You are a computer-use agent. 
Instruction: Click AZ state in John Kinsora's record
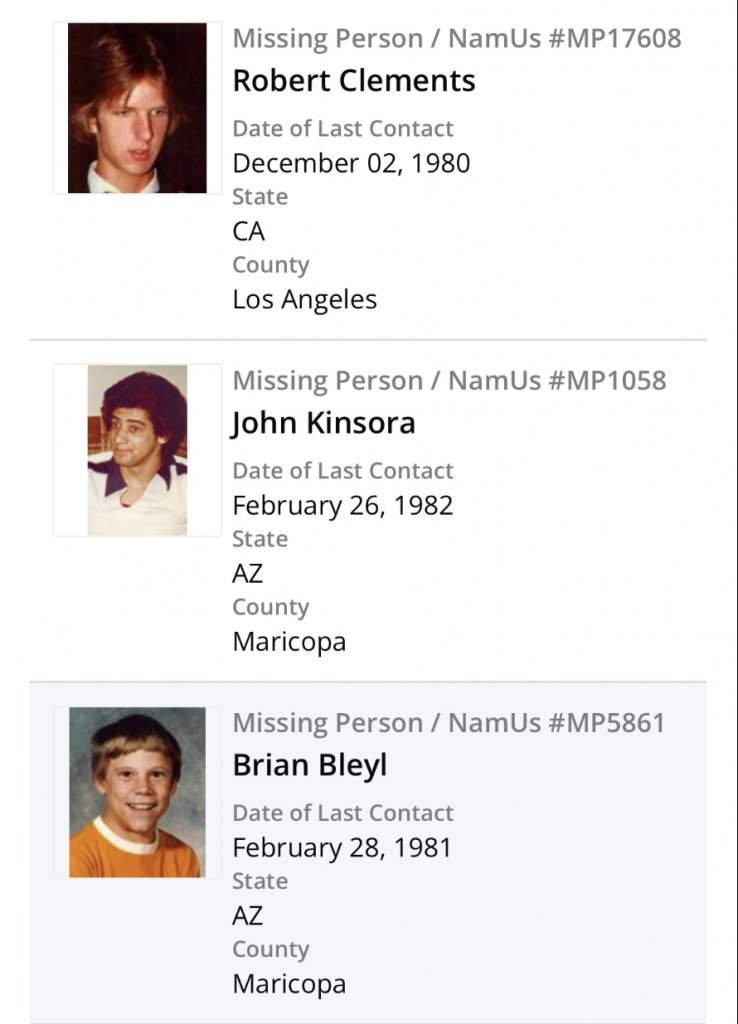coord(248,574)
